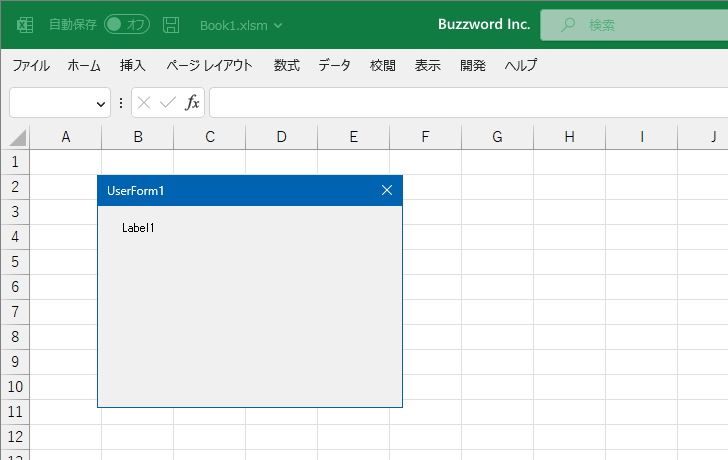Select row 5 header

pyautogui.click(x=15, y=262)
